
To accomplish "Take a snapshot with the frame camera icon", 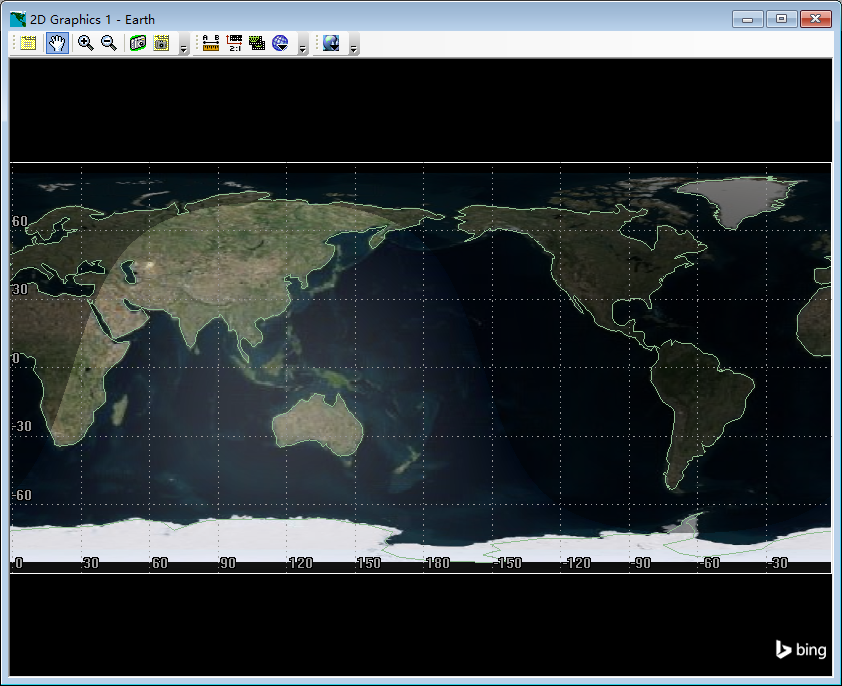I will pyautogui.click(x=161, y=43).
